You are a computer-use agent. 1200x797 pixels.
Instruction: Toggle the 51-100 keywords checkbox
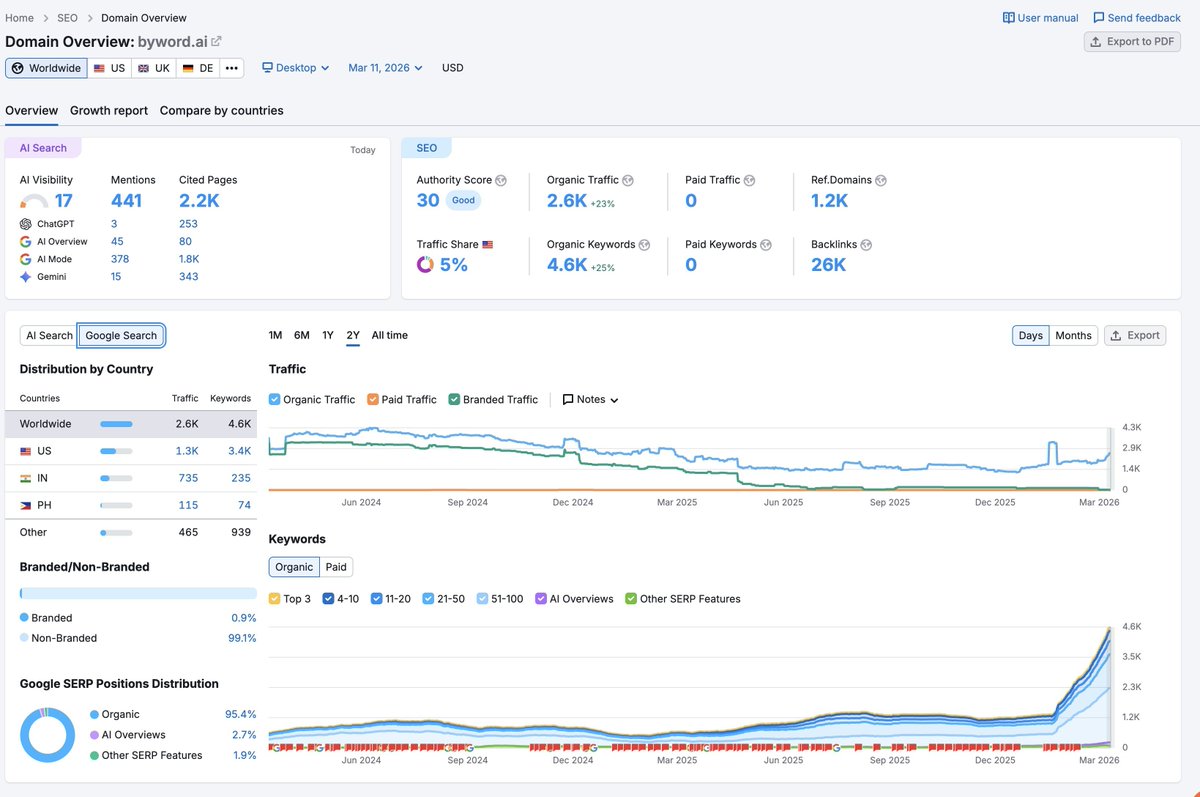(x=482, y=599)
